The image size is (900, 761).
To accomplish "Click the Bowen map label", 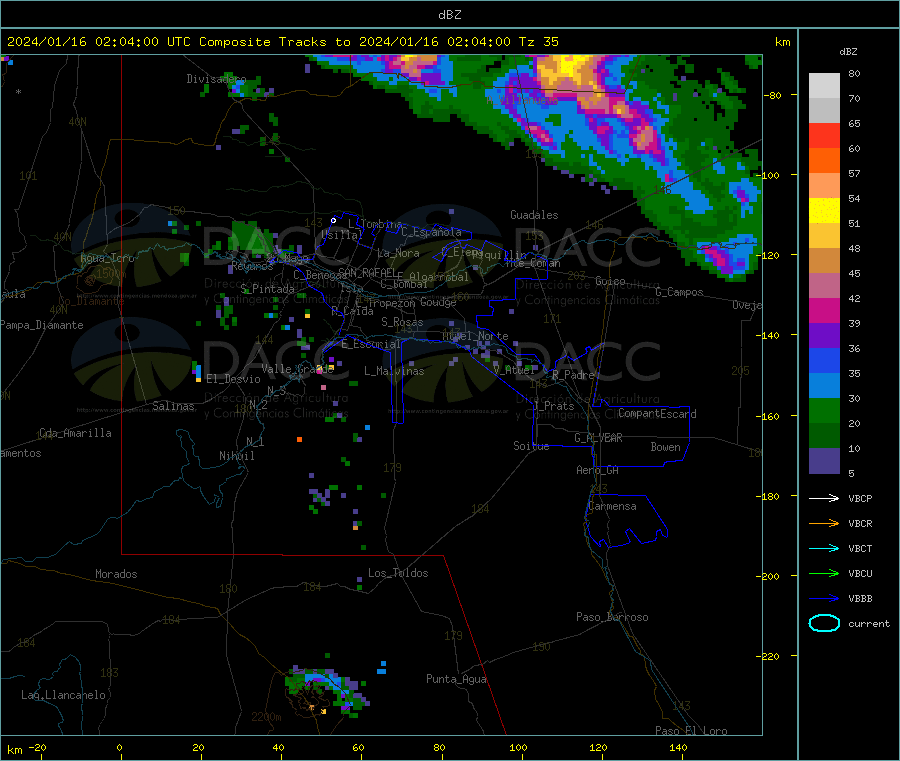I will (665, 447).
